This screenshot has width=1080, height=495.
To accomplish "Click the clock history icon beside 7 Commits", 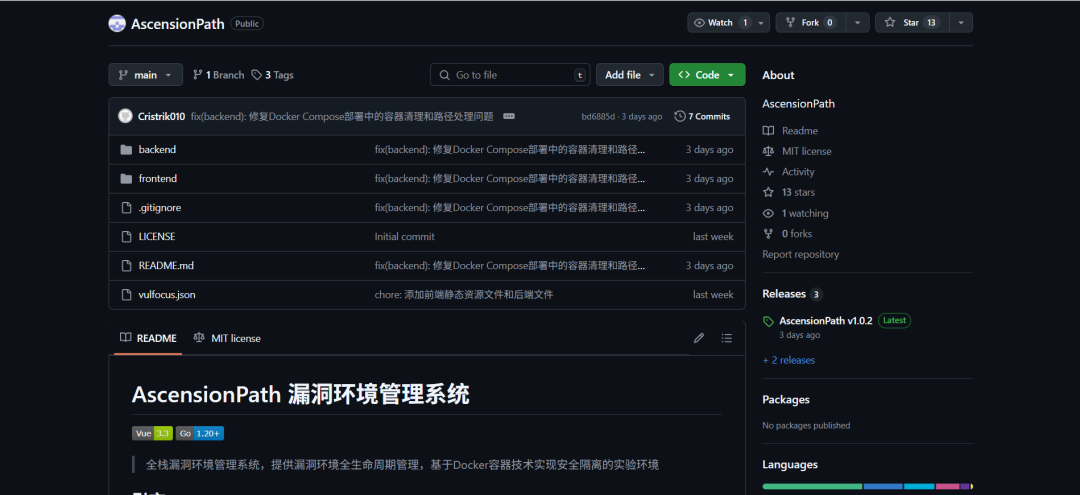I will pyautogui.click(x=680, y=116).
